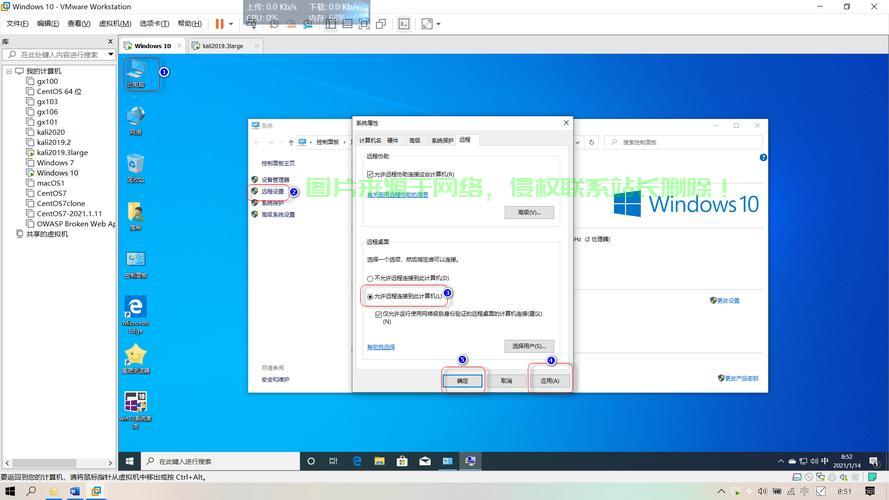Open the fullscreen stretch dropdown arrow

point(438,24)
